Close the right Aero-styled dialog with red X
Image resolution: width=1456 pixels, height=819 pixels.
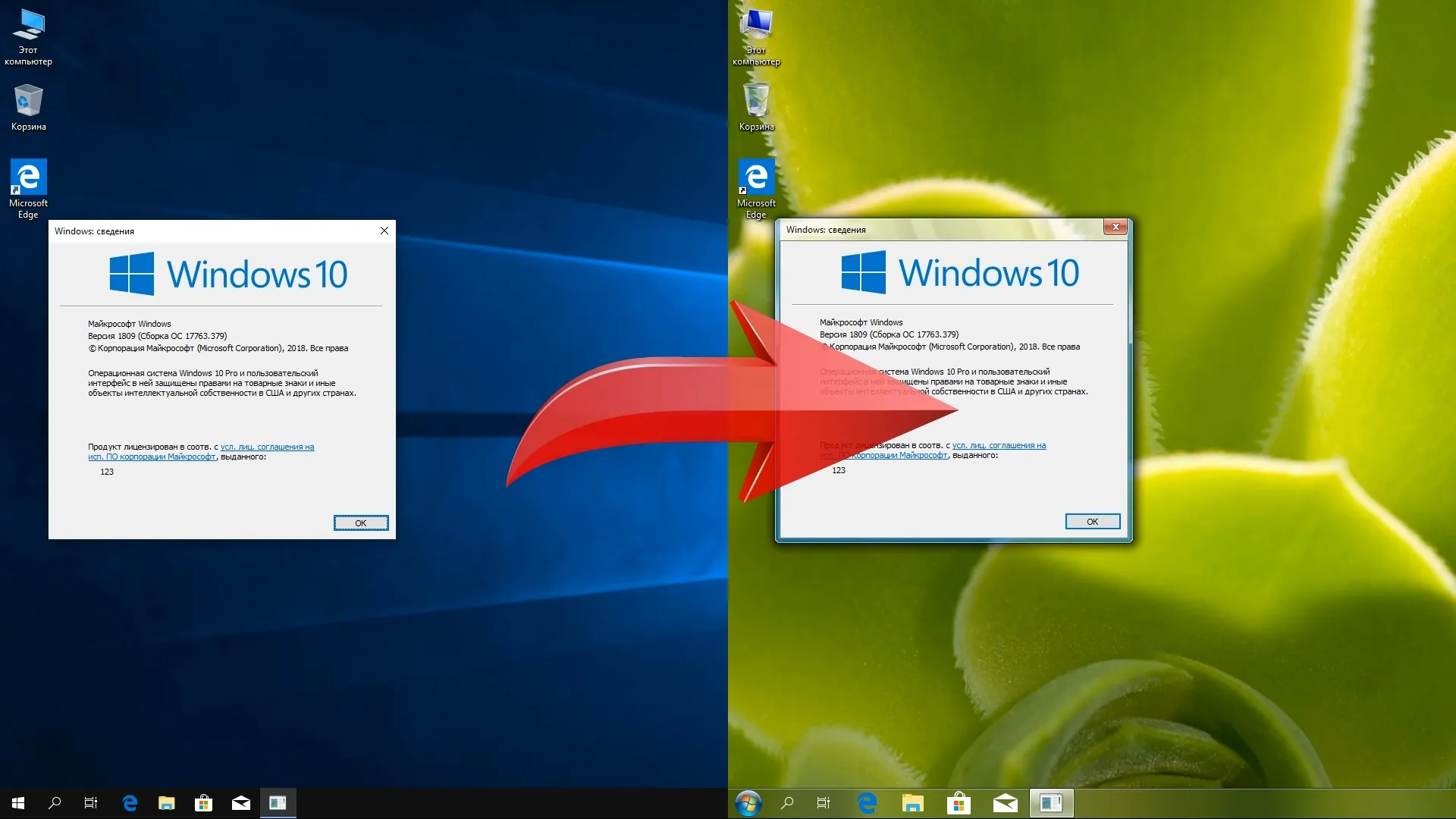pyautogui.click(x=1116, y=227)
